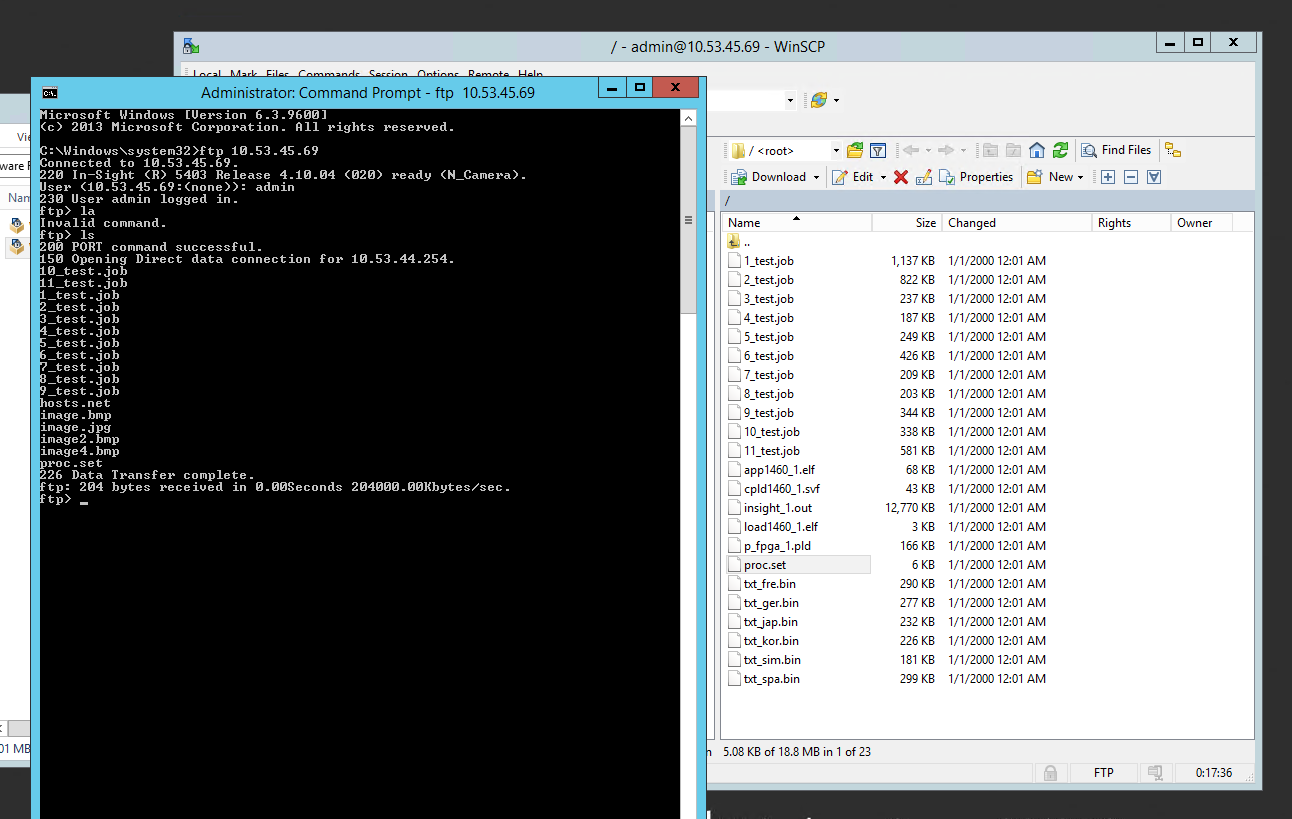Show the remote directory tree icon
The height and width of the screenshot is (819, 1292).
(1173, 151)
